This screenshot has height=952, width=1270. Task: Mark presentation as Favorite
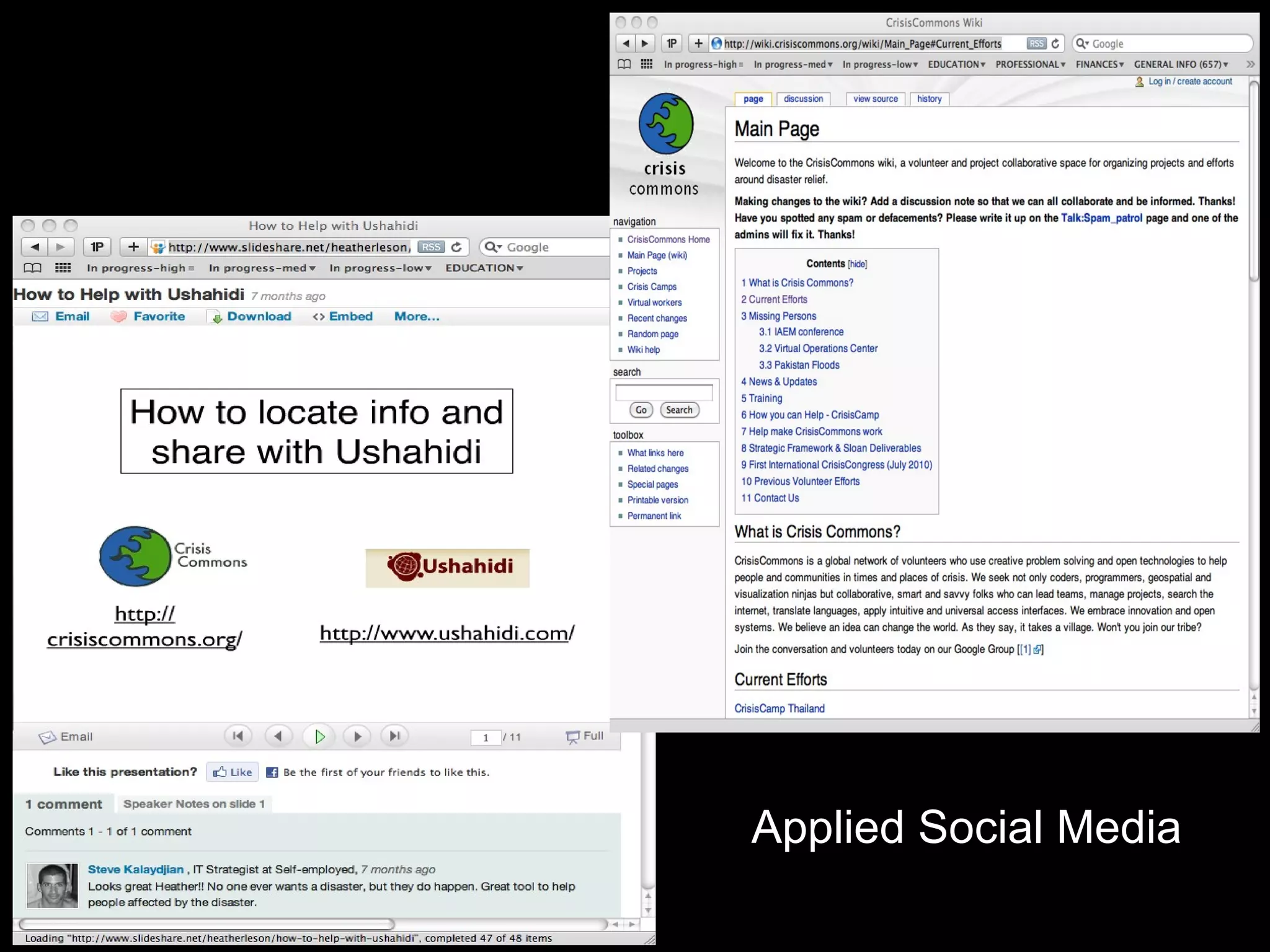click(x=148, y=316)
